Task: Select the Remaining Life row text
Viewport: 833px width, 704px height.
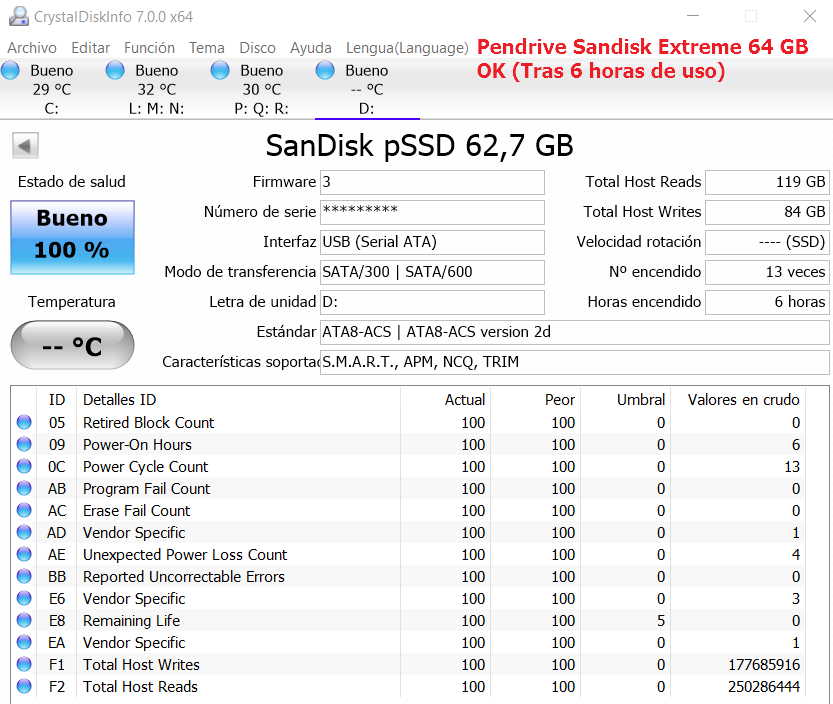Action: 131,621
